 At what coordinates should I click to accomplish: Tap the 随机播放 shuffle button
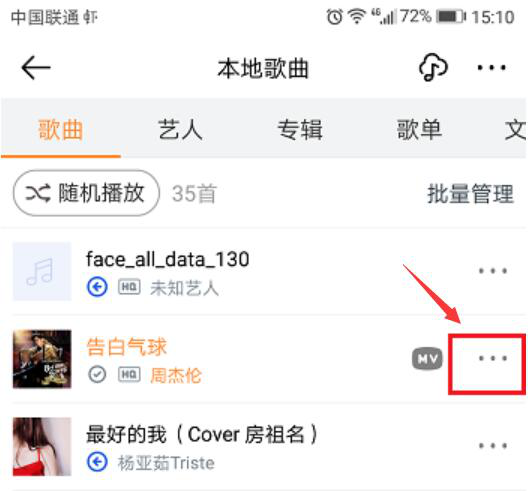(x=86, y=193)
